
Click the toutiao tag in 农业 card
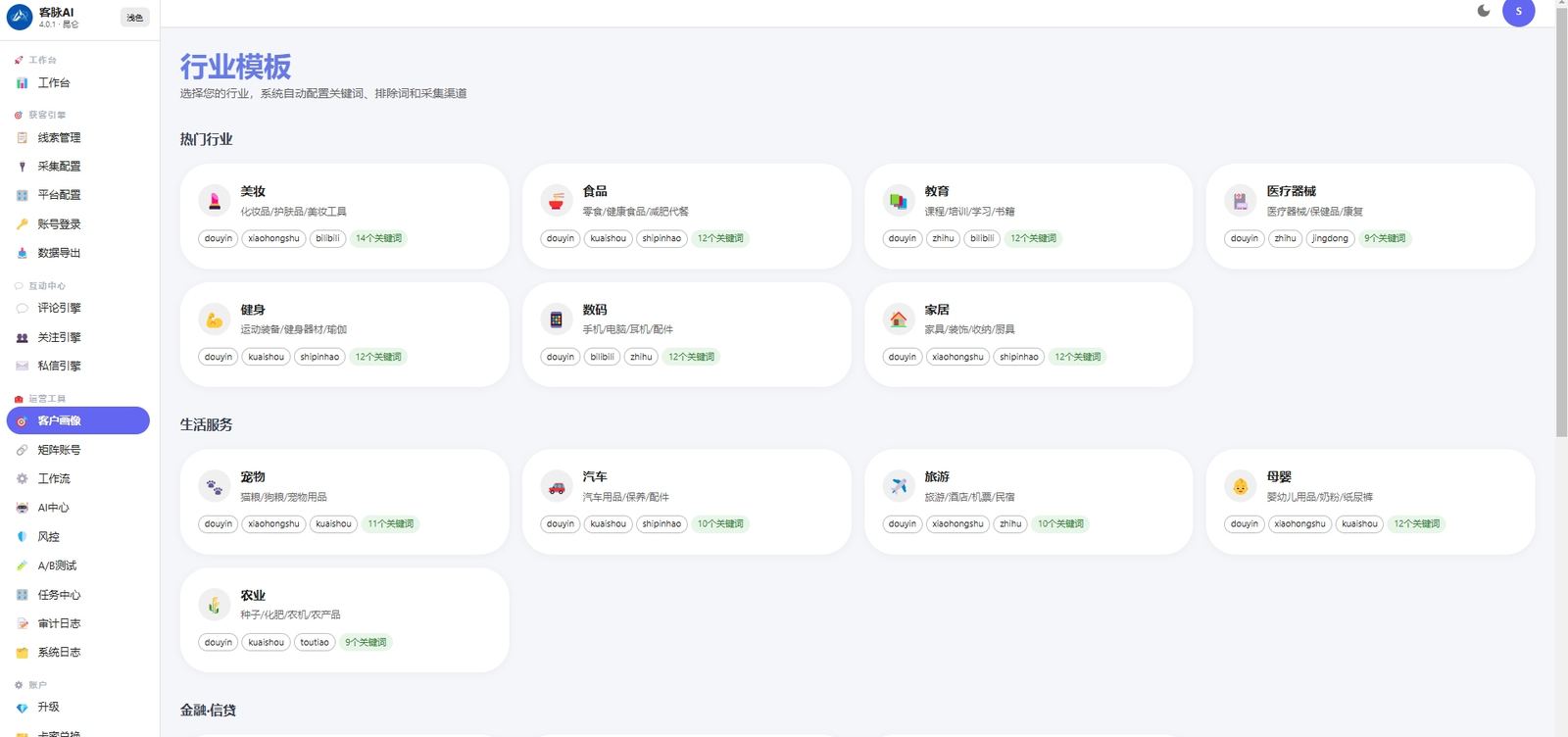(315, 643)
